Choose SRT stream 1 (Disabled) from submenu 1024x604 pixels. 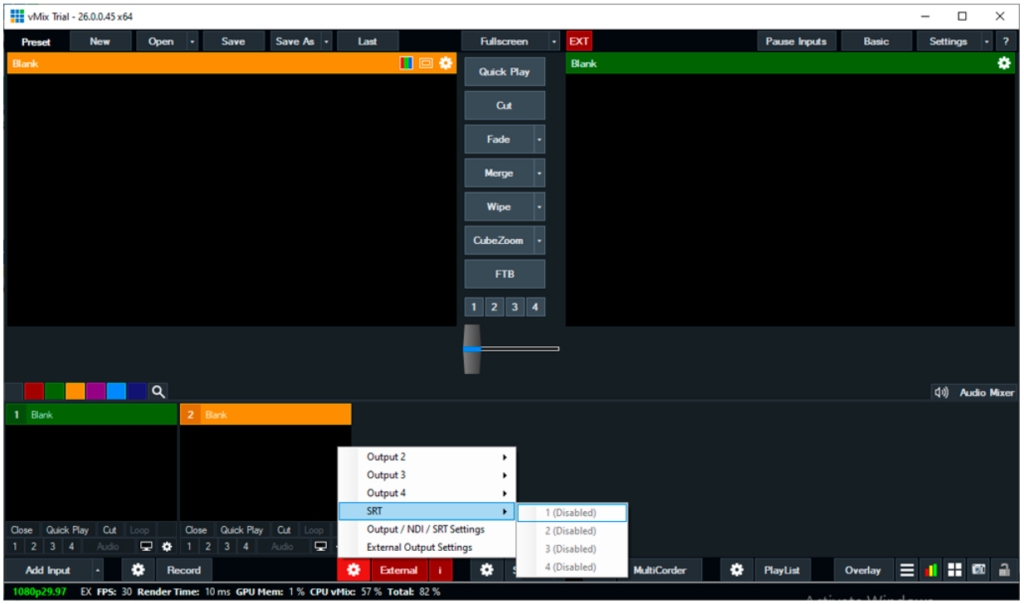pos(573,512)
